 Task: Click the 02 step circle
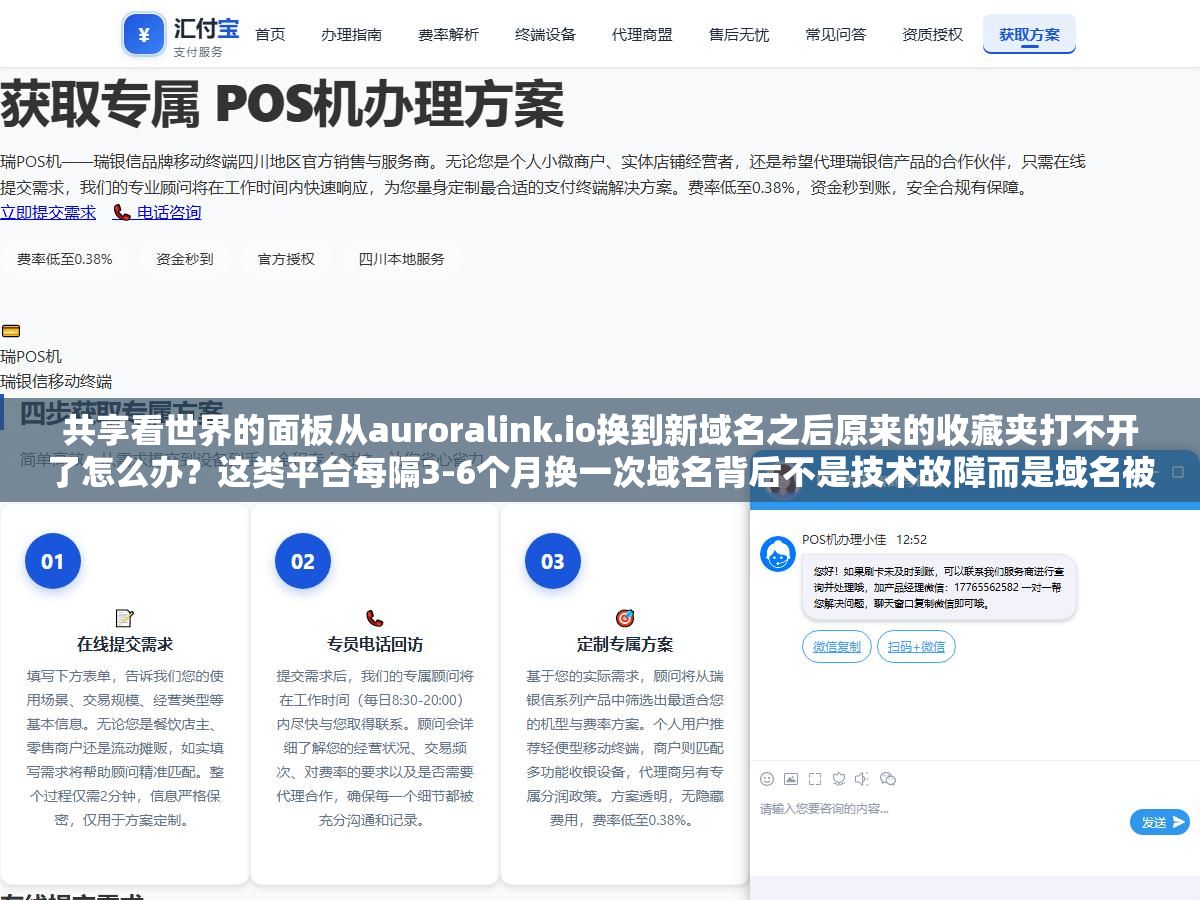pos(302,561)
